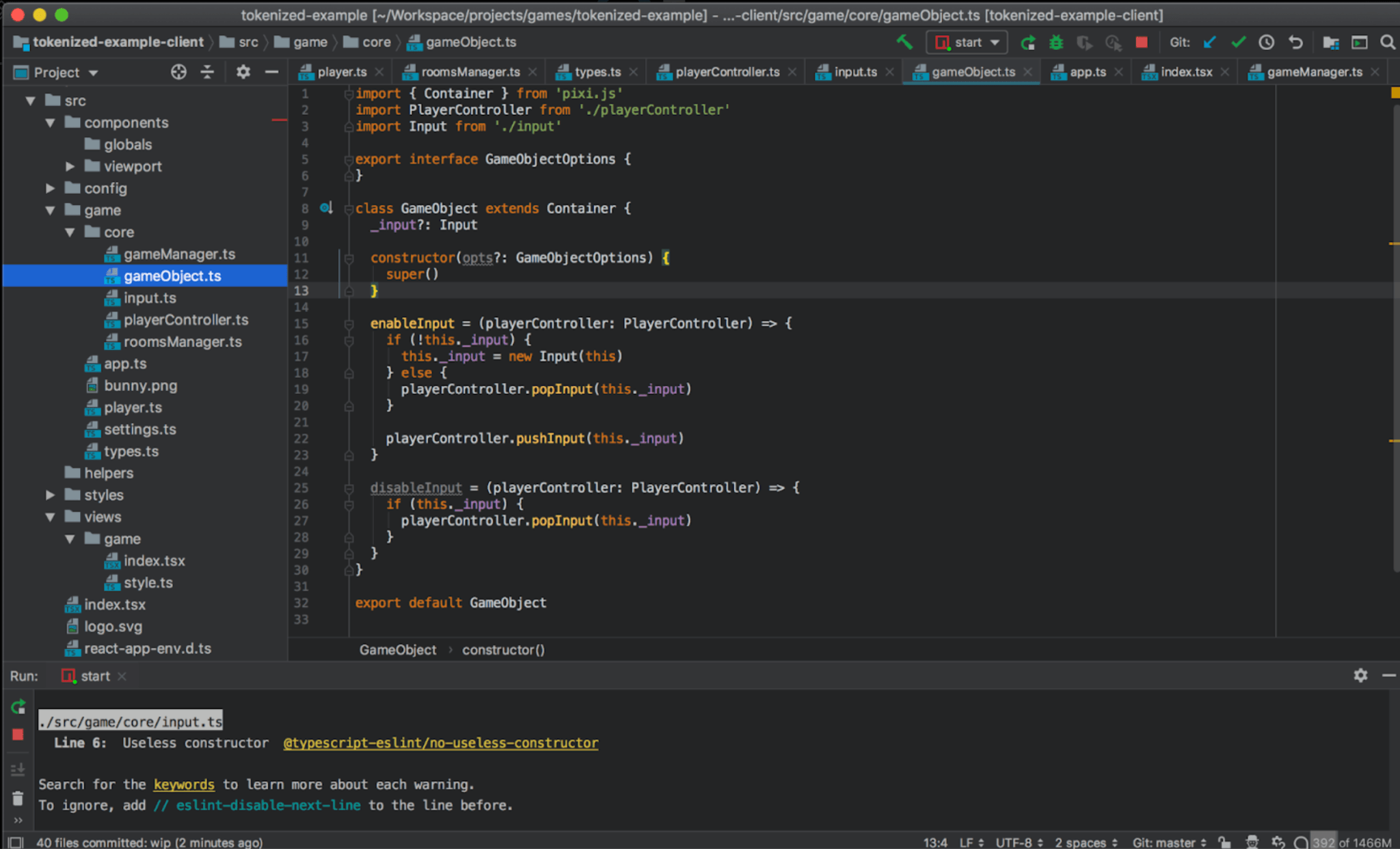
Task: Open the Run tool window settings gear
Action: click(1361, 675)
